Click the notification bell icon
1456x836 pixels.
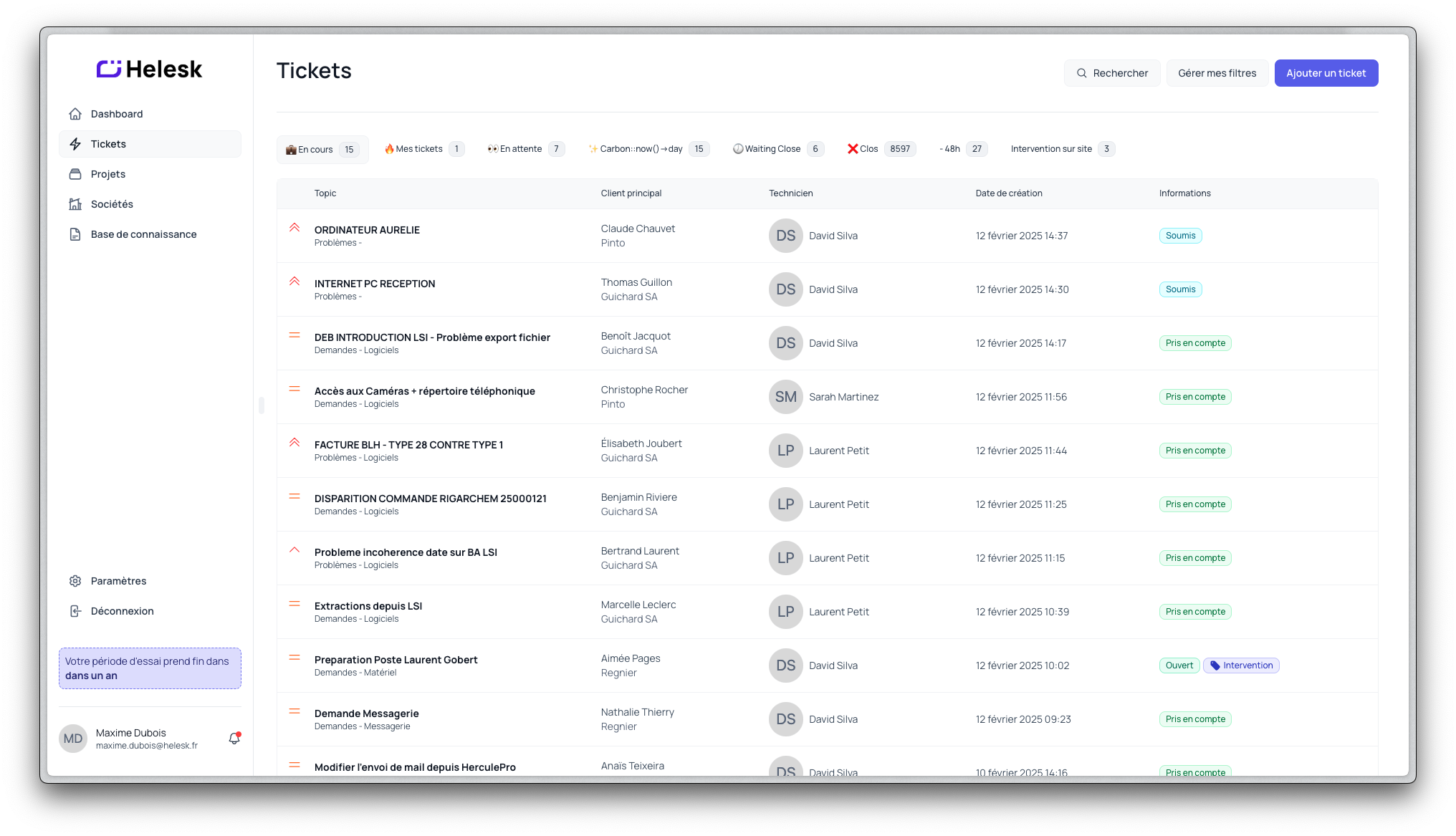(234, 739)
